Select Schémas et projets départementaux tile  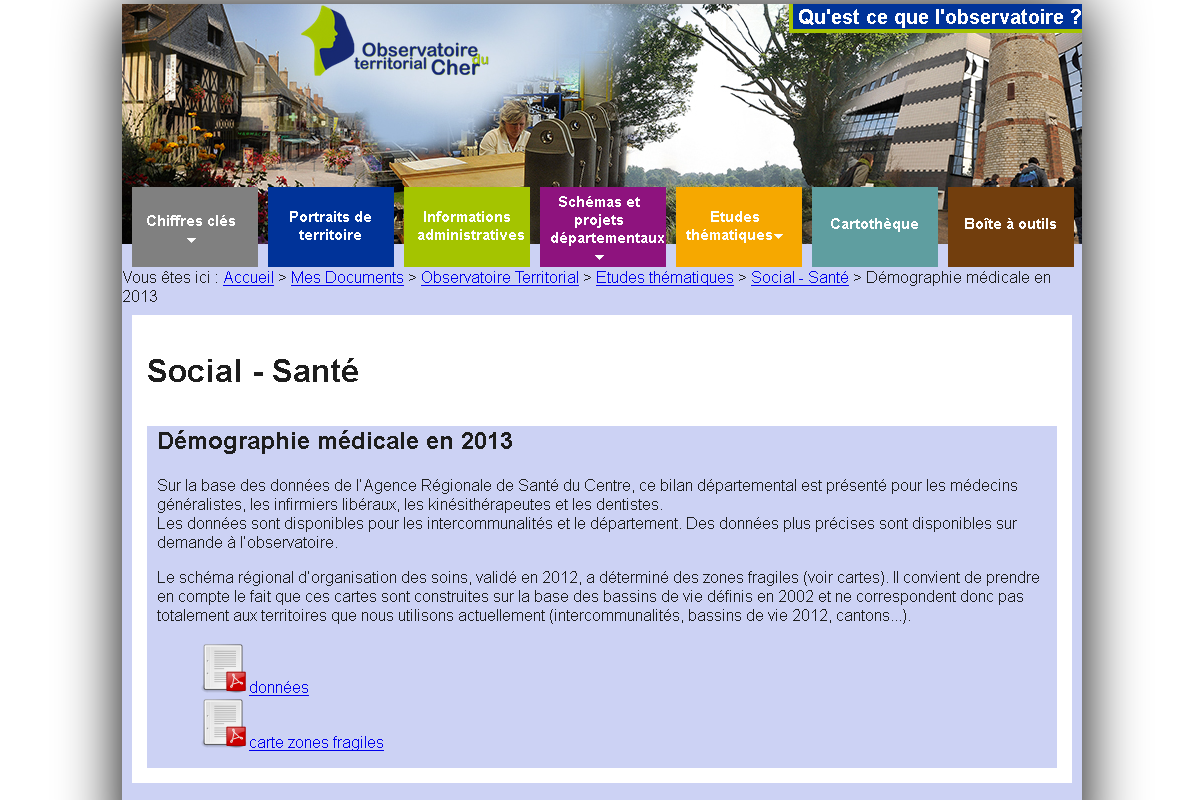(x=603, y=227)
